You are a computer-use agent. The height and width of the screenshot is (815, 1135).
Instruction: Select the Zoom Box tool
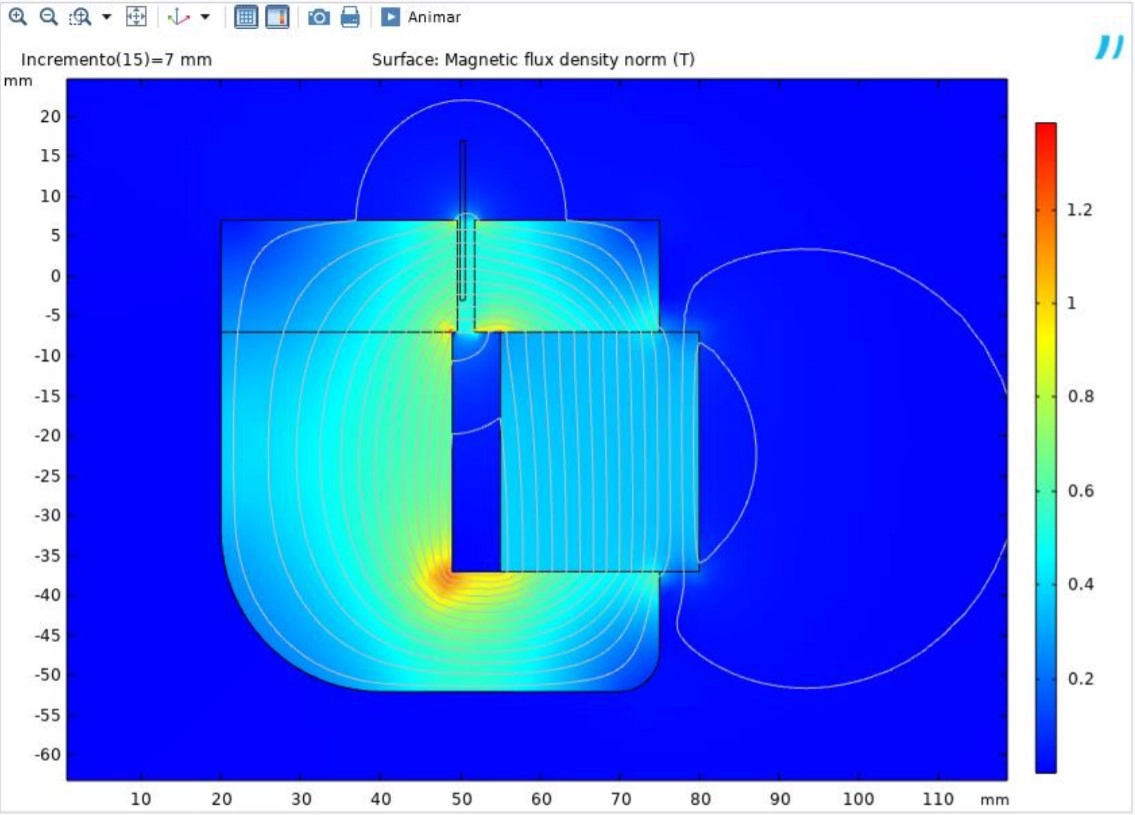click(80, 17)
